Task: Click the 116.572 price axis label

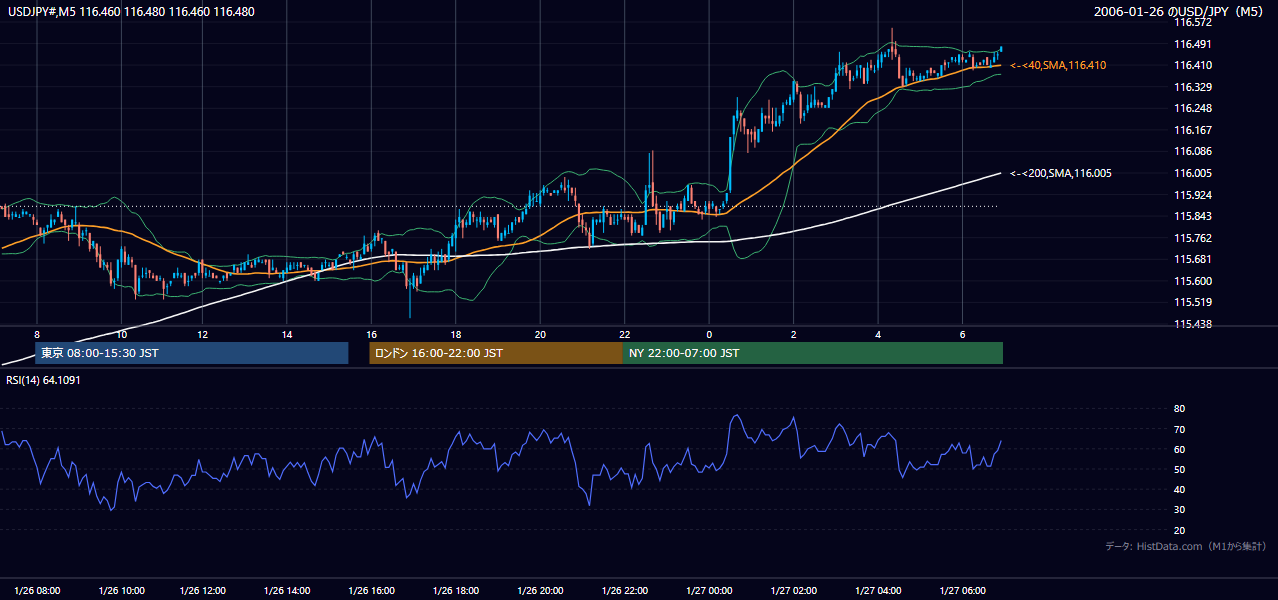Action: [x=1191, y=22]
